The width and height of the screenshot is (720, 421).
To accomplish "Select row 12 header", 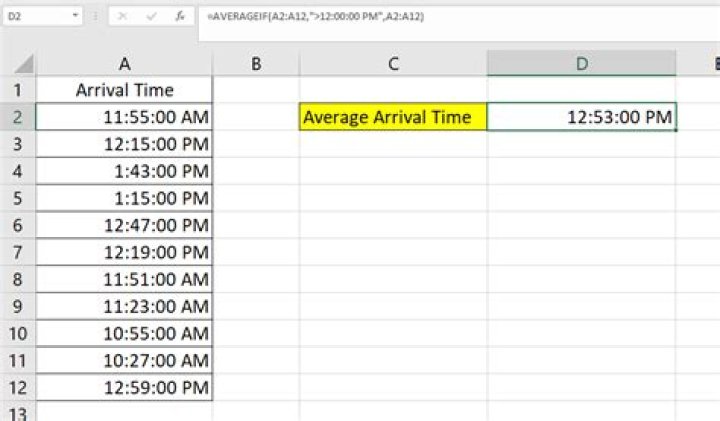I will [x=18, y=386].
